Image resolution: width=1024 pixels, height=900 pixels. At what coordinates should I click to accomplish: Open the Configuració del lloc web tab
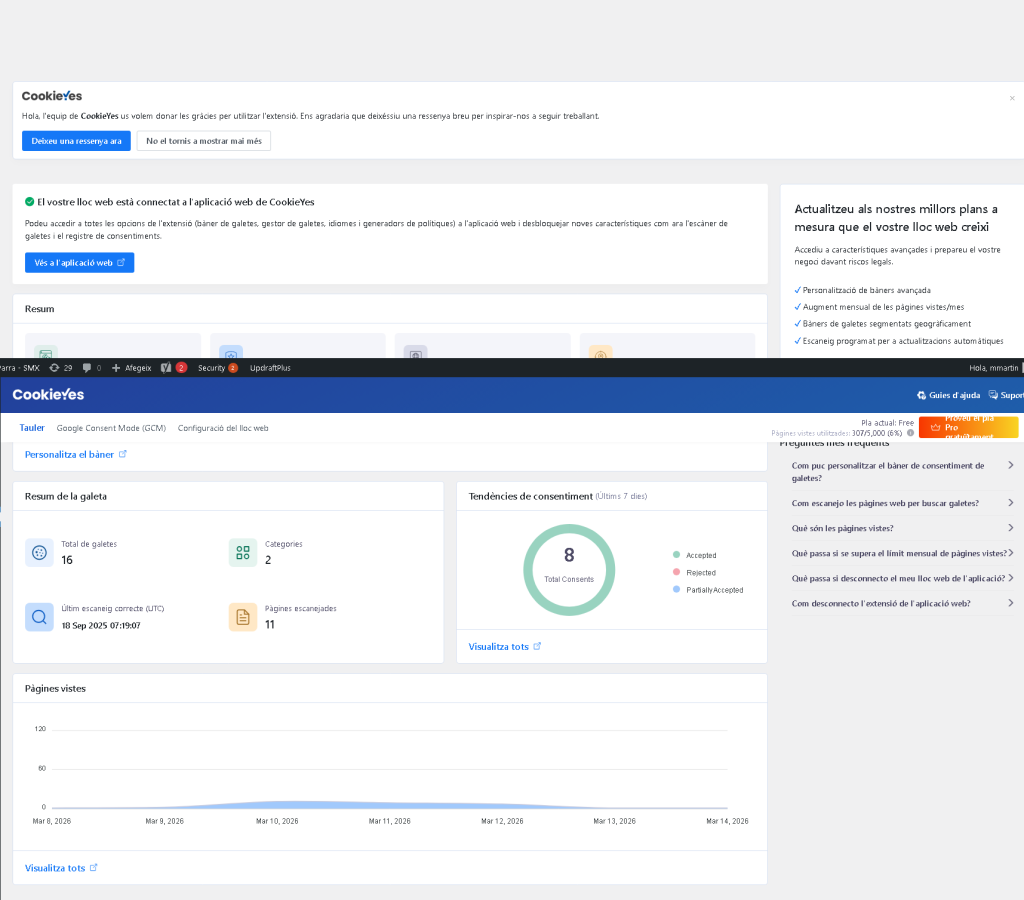coord(223,428)
